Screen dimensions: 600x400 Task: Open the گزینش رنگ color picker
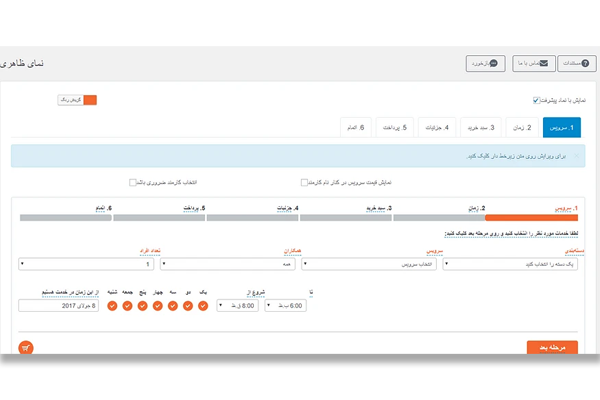[x=76, y=100]
